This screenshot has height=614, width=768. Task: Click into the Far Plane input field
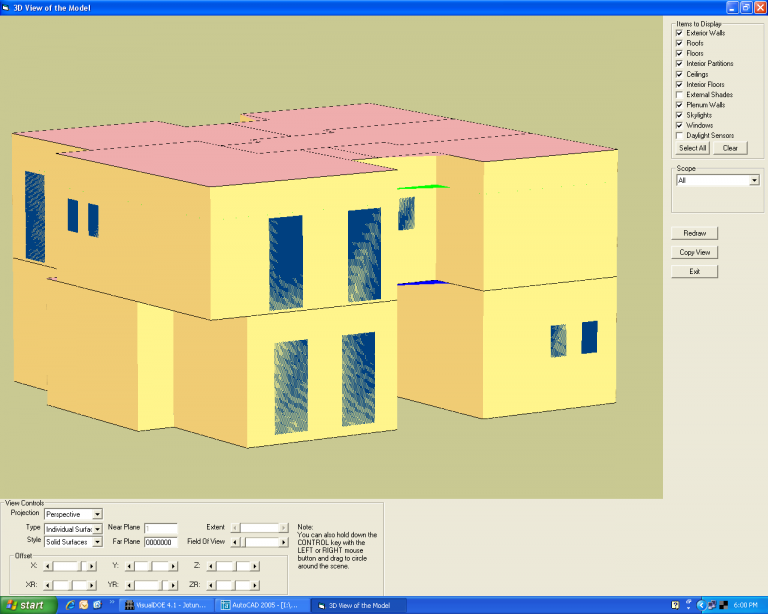pos(160,542)
